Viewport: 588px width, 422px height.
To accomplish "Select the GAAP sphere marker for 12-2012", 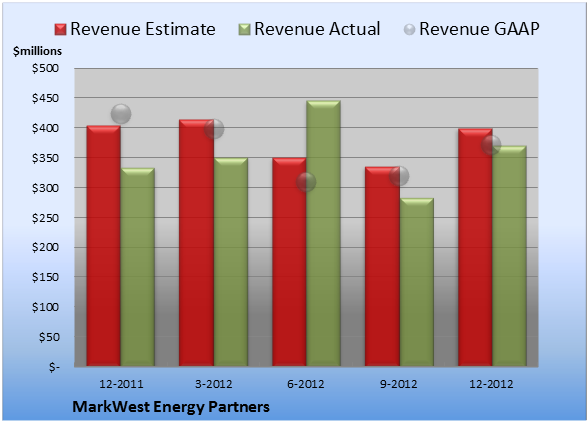I will pos(491,144).
